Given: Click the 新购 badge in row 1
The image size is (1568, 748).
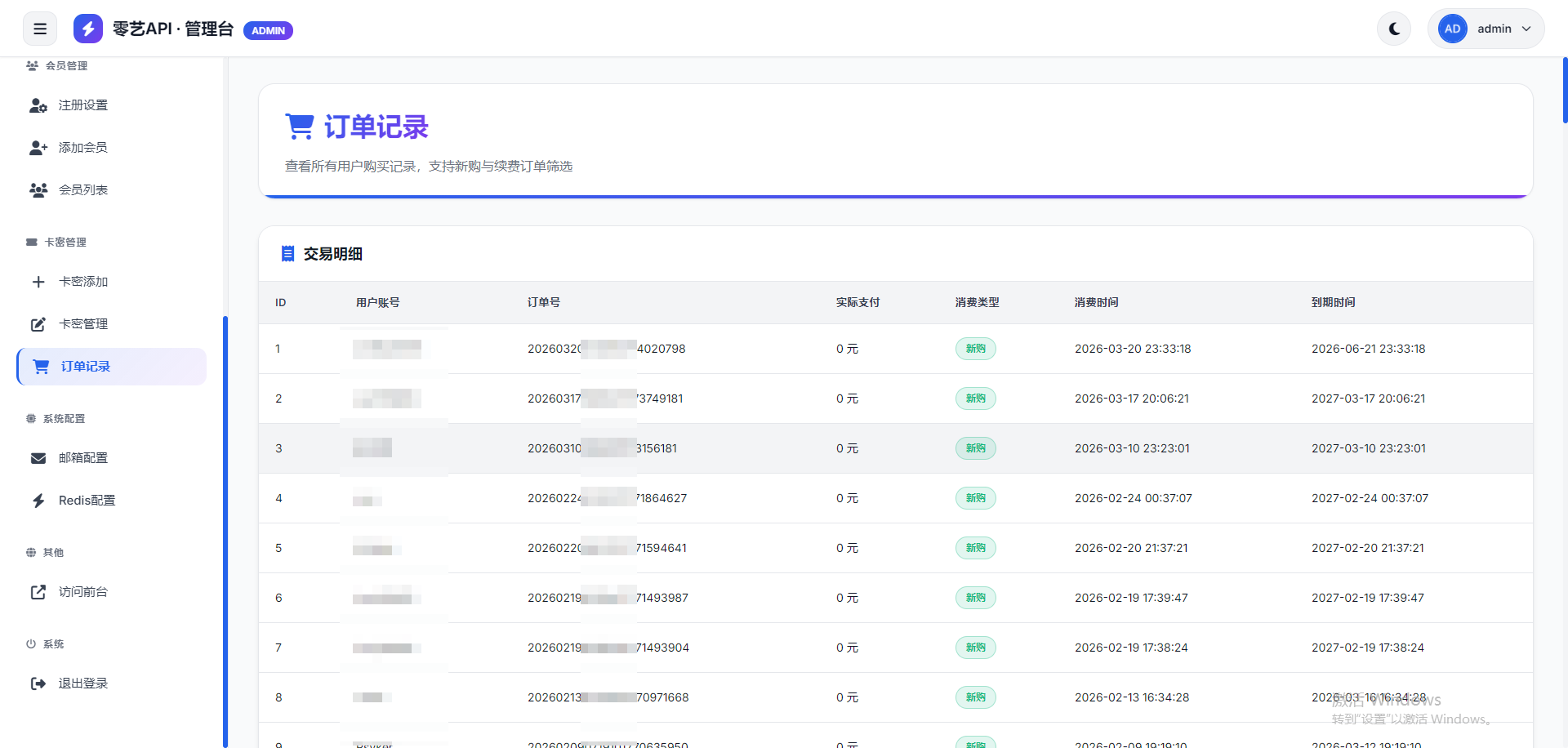Looking at the screenshot, I should [x=975, y=349].
